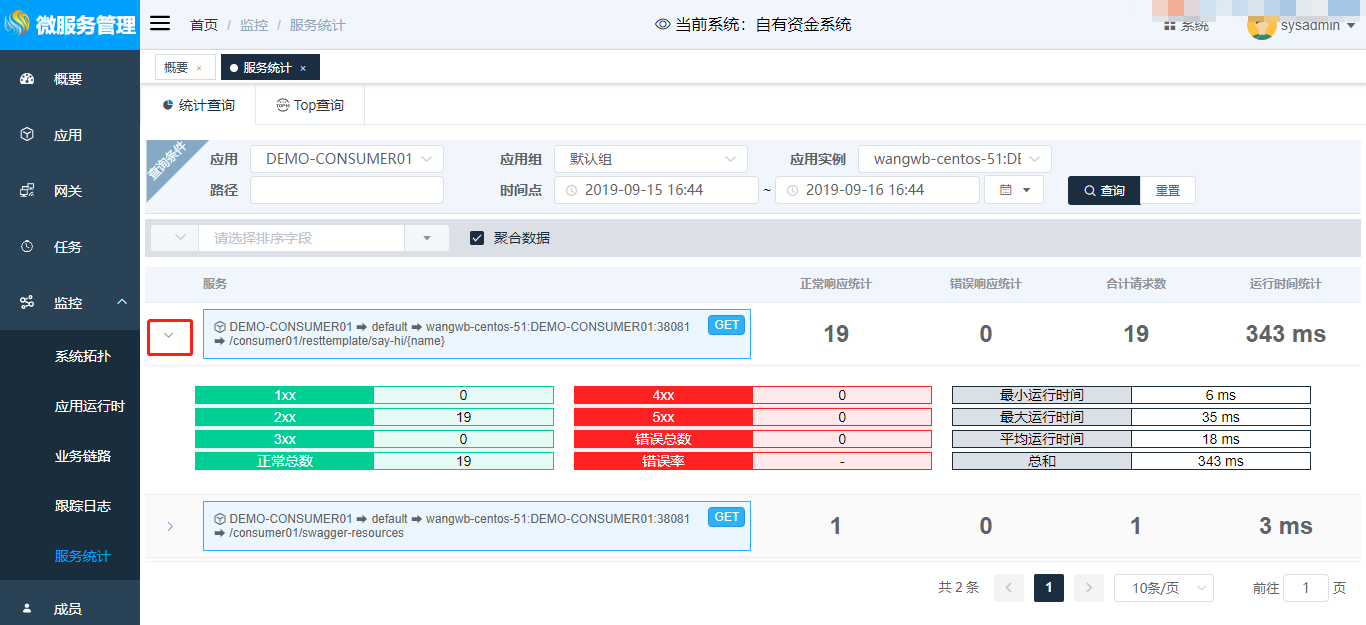Open the 任务 sidebar section

(x=68, y=247)
